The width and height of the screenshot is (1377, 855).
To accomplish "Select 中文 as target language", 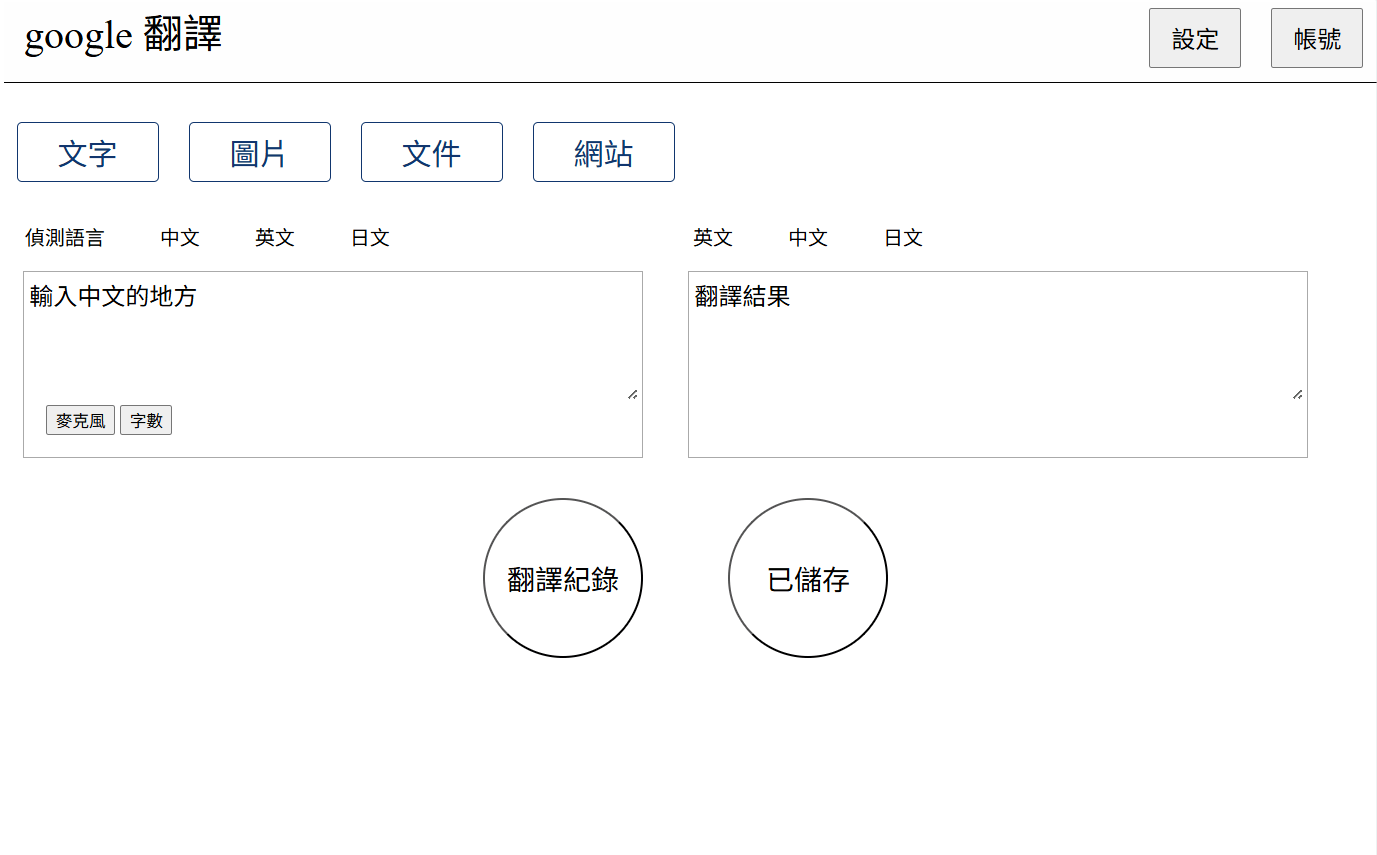I will click(x=808, y=238).
